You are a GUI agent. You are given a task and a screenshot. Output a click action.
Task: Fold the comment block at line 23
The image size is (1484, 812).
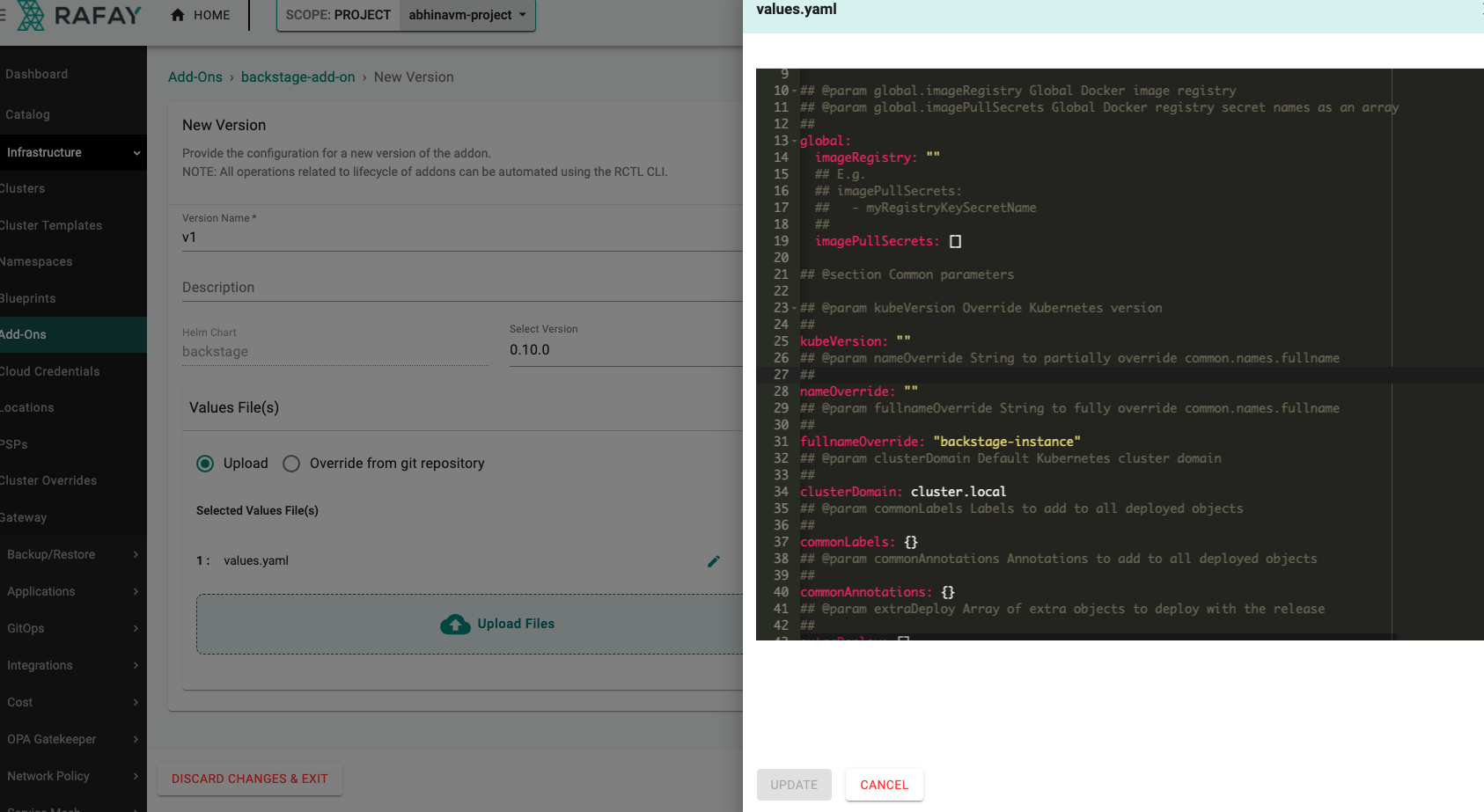(794, 308)
